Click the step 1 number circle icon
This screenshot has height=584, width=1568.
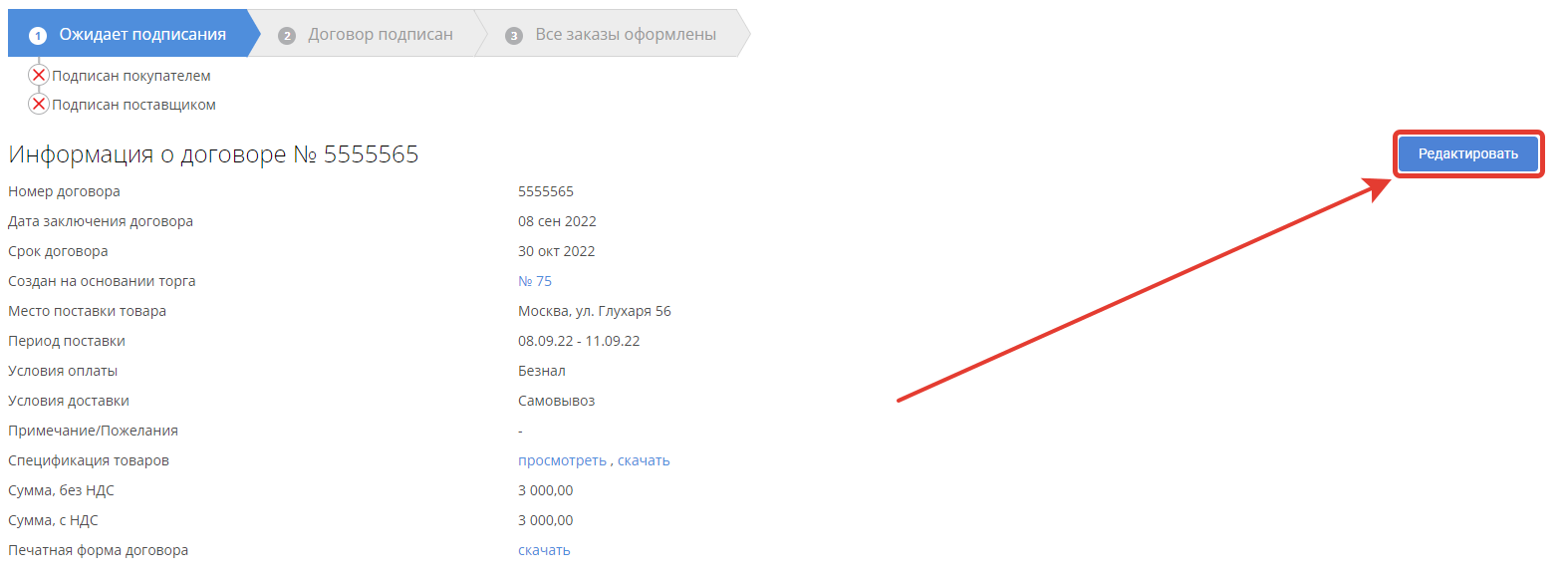(38, 36)
